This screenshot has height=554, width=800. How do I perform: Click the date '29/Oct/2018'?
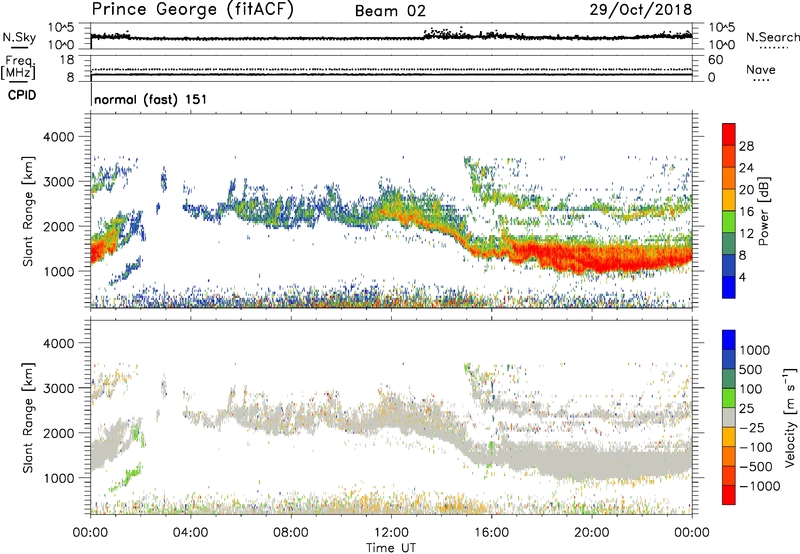(x=641, y=10)
